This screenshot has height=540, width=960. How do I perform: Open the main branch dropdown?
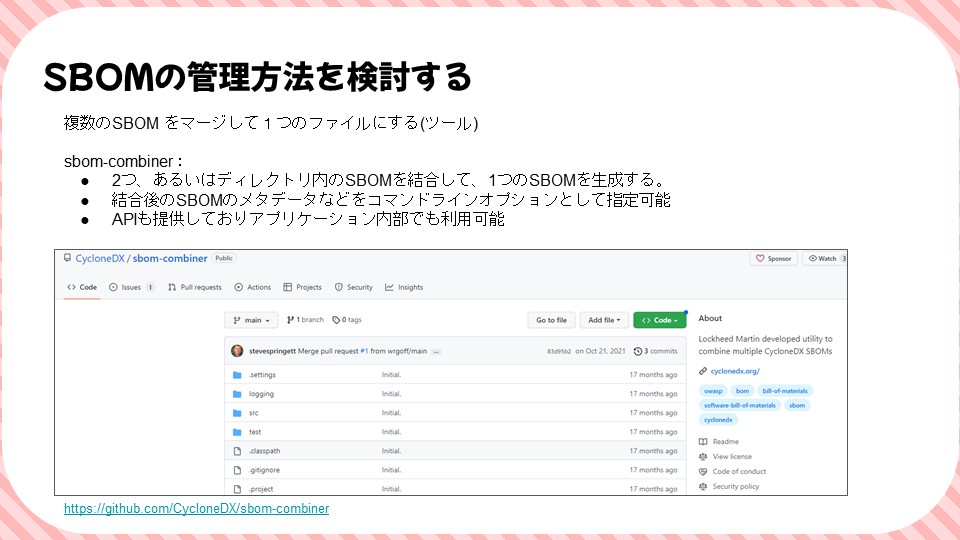click(x=252, y=320)
